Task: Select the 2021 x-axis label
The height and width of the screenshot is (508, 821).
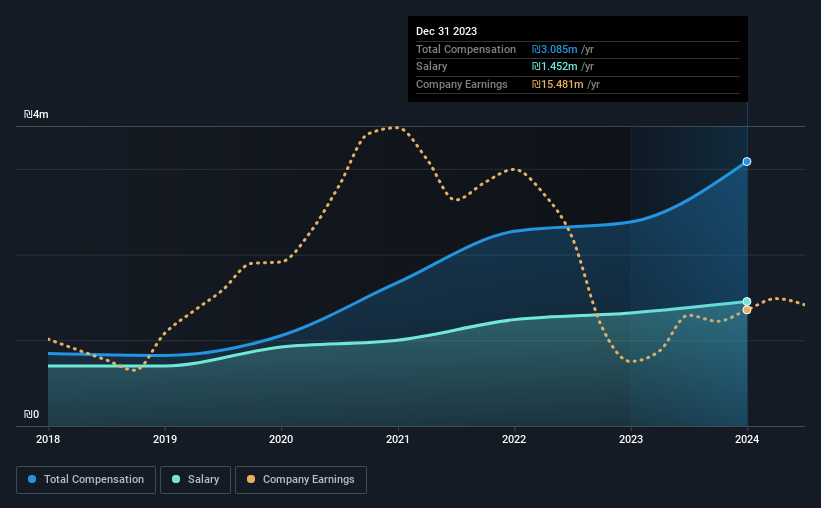Action: point(398,439)
